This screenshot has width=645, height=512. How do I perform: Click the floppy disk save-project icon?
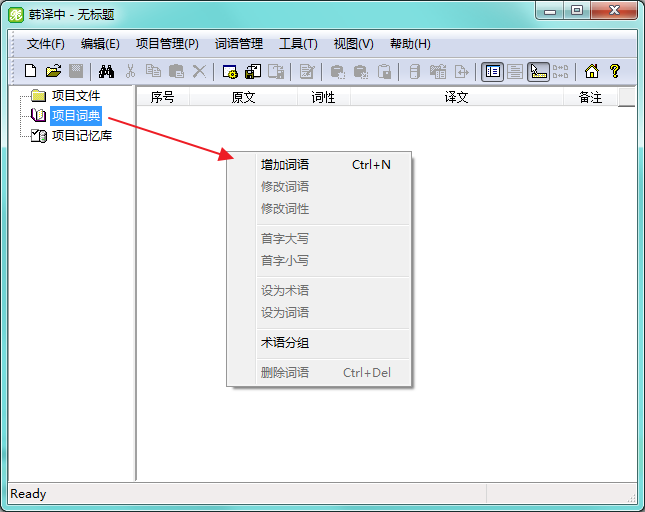pyautogui.click(x=253, y=71)
